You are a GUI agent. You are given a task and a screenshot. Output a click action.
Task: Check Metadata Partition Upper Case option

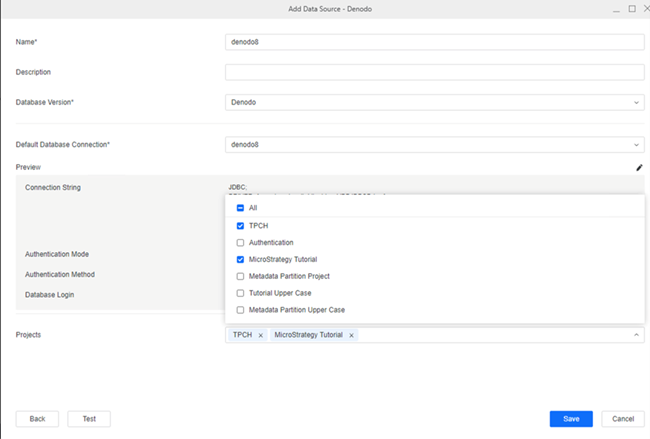coord(240,310)
